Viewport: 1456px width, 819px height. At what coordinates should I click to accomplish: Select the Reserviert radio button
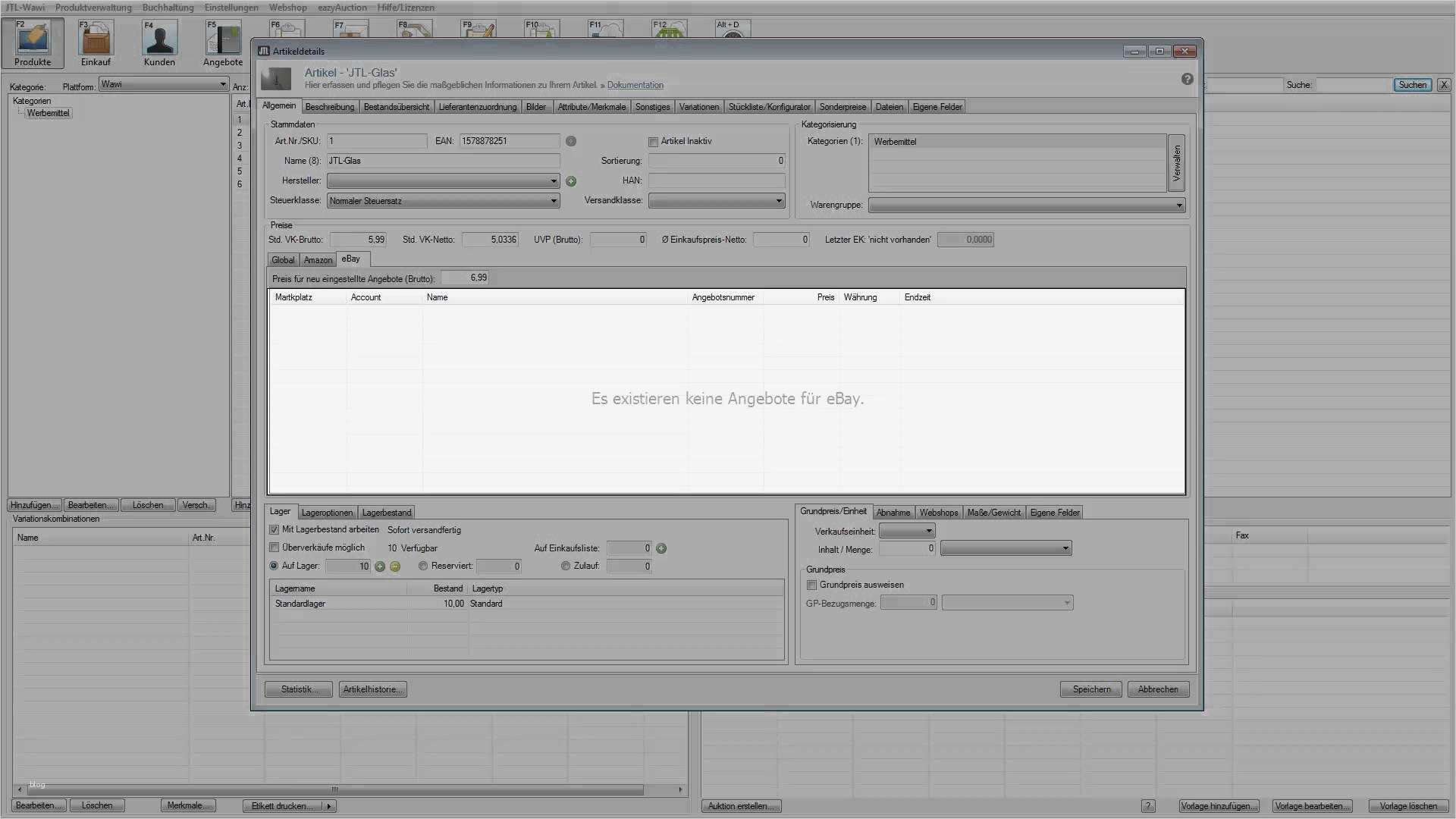[423, 566]
